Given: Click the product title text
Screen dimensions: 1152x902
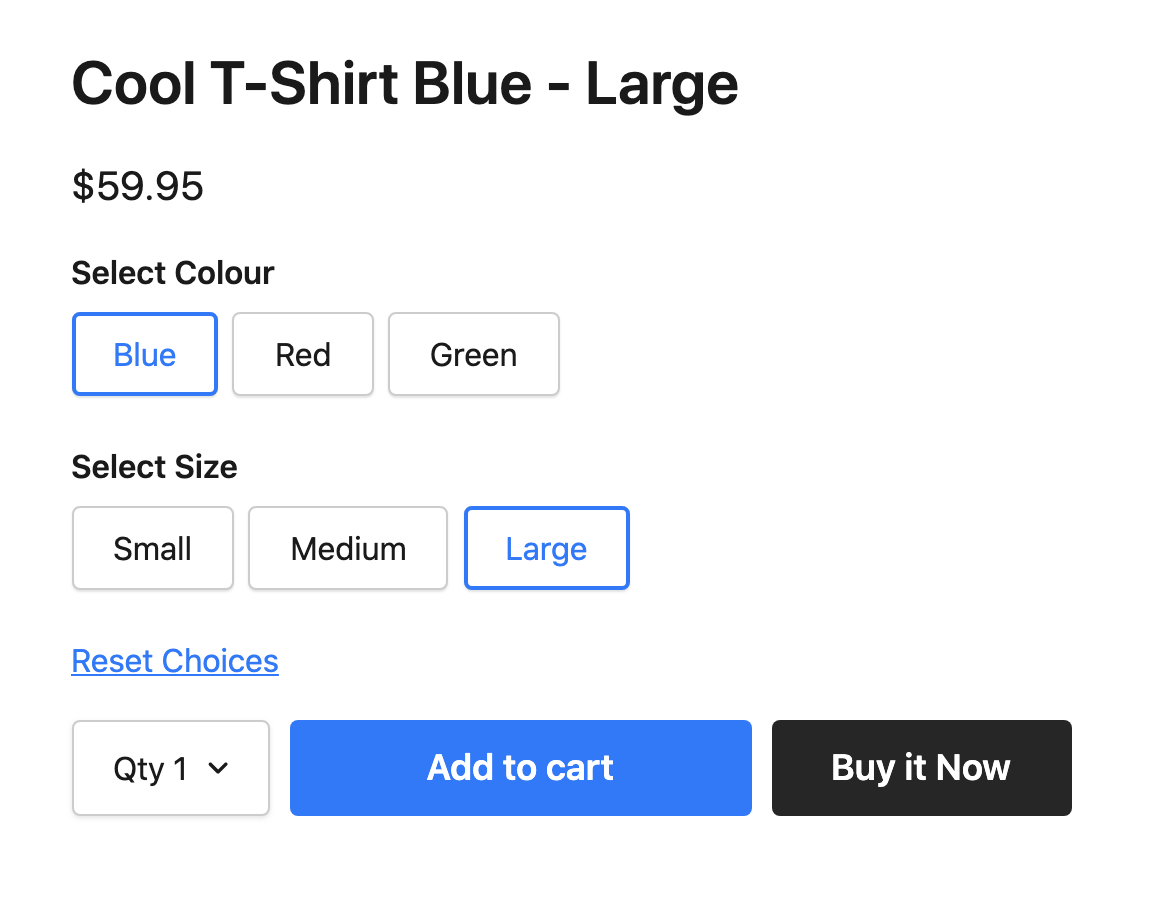Looking at the screenshot, I should [x=404, y=84].
